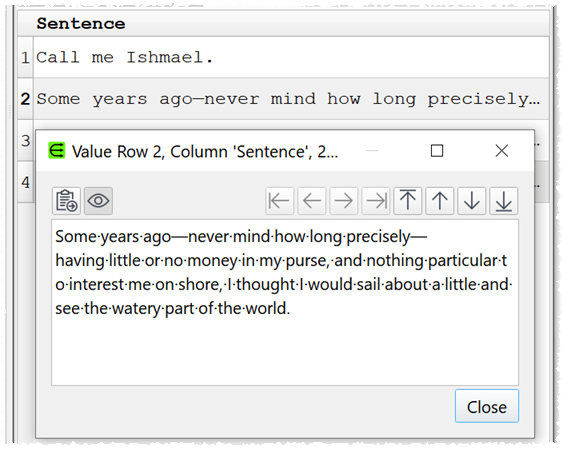This screenshot has width=563, height=449.
Task: Maximize the Value dialog window
Action: (x=437, y=151)
